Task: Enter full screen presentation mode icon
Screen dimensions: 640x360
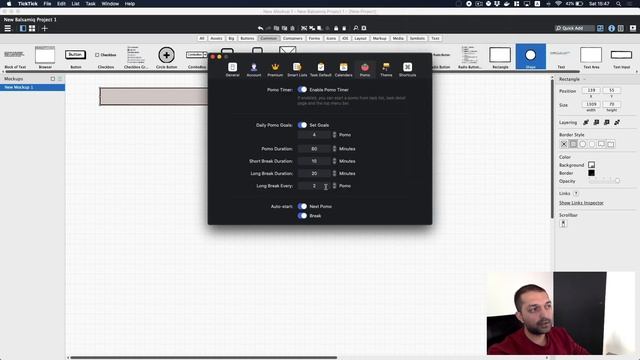Action: (633, 28)
